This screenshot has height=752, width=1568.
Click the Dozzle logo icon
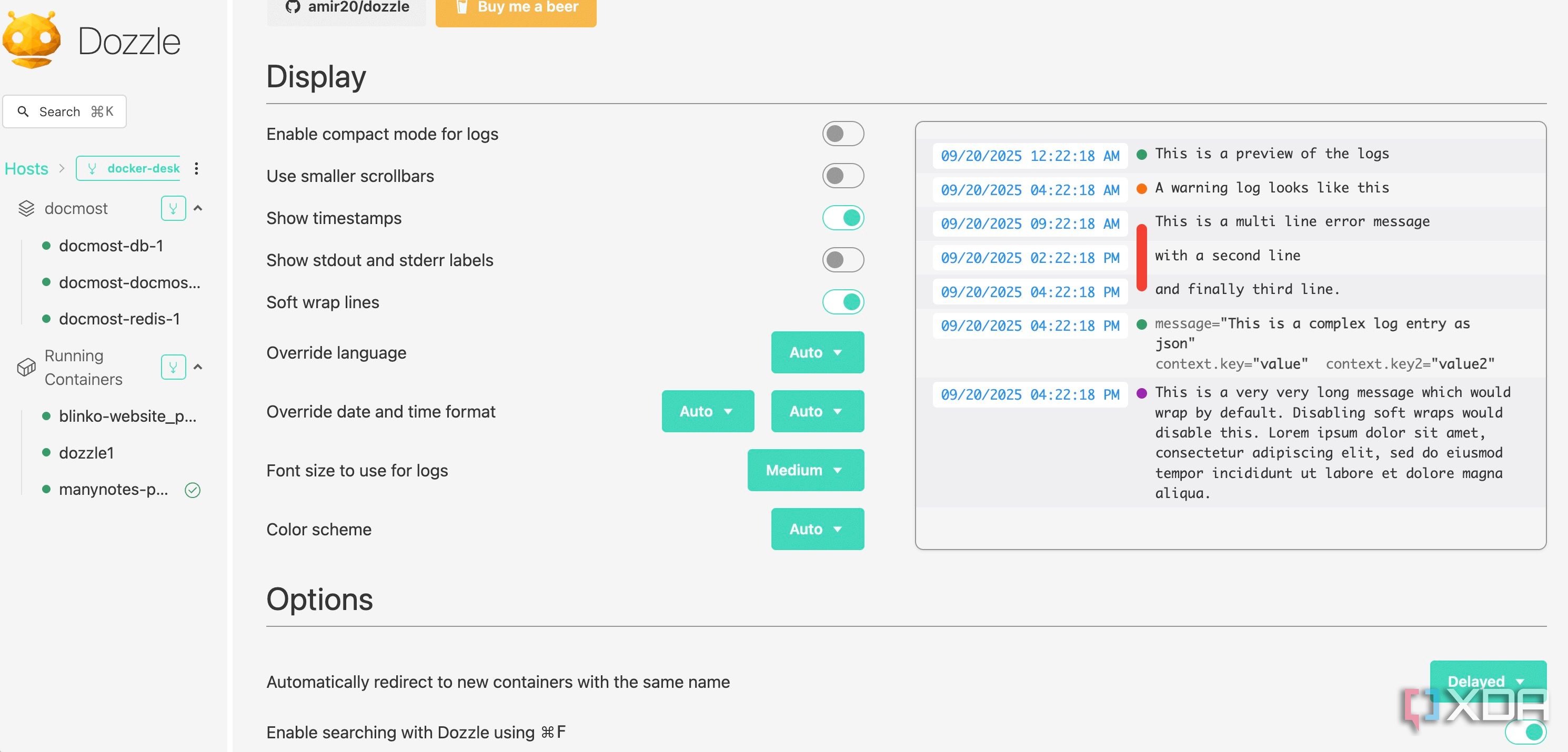tap(32, 41)
